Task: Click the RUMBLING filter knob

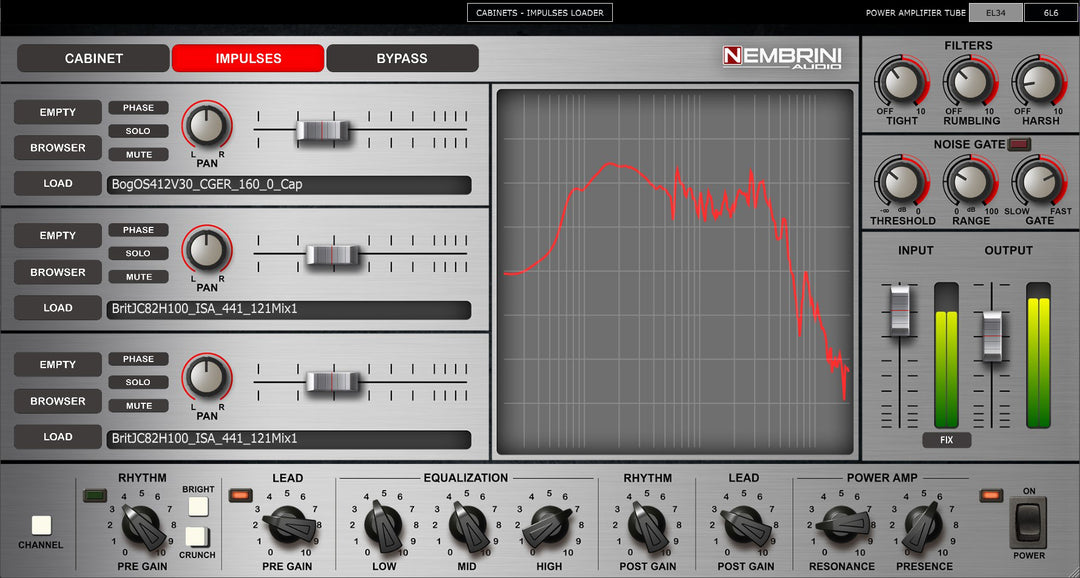Action: pos(970,83)
